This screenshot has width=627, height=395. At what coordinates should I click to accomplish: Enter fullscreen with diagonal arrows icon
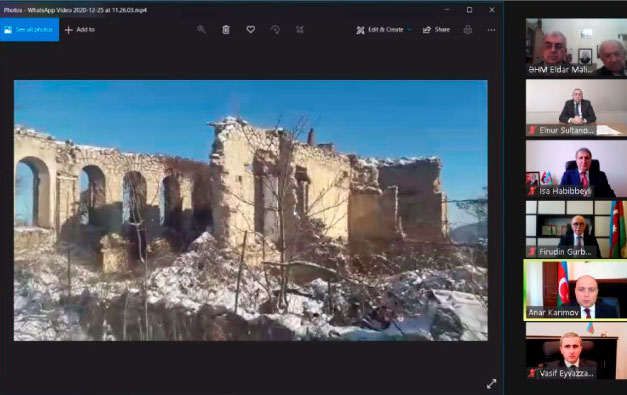pos(491,384)
